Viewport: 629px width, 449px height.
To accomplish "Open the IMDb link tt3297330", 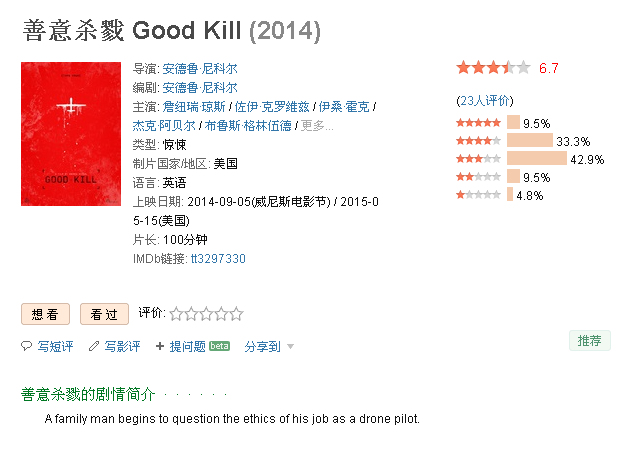I will [x=218, y=259].
